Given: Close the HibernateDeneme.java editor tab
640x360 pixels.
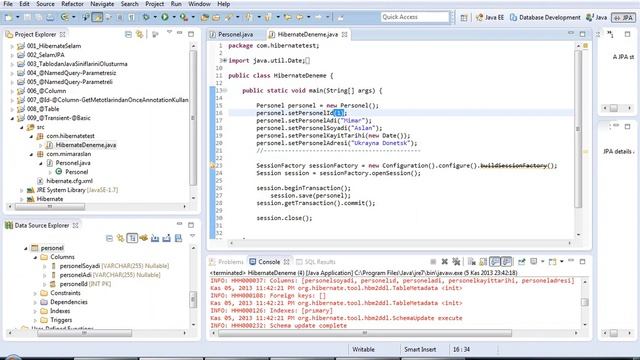Looking at the screenshot, I should (344, 35).
